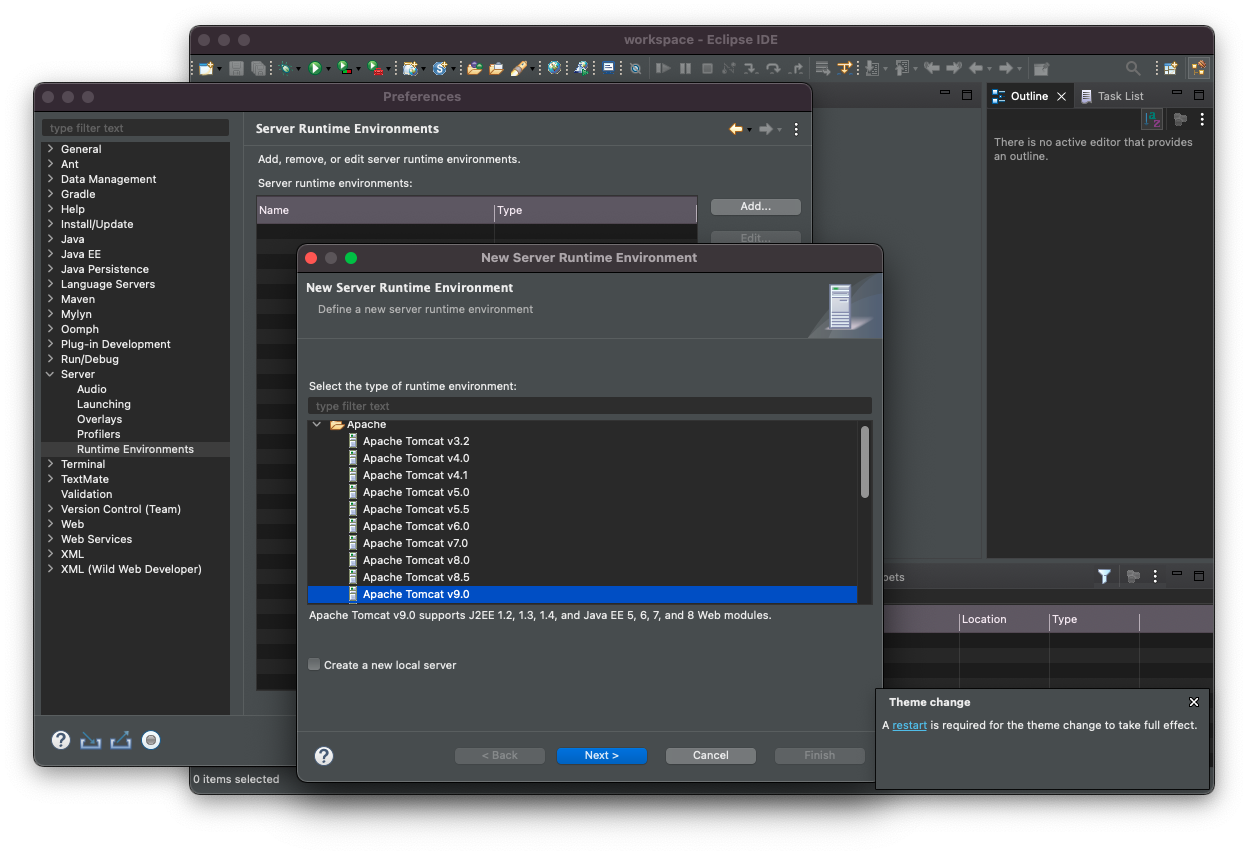Click the Next > button

pos(602,756)
